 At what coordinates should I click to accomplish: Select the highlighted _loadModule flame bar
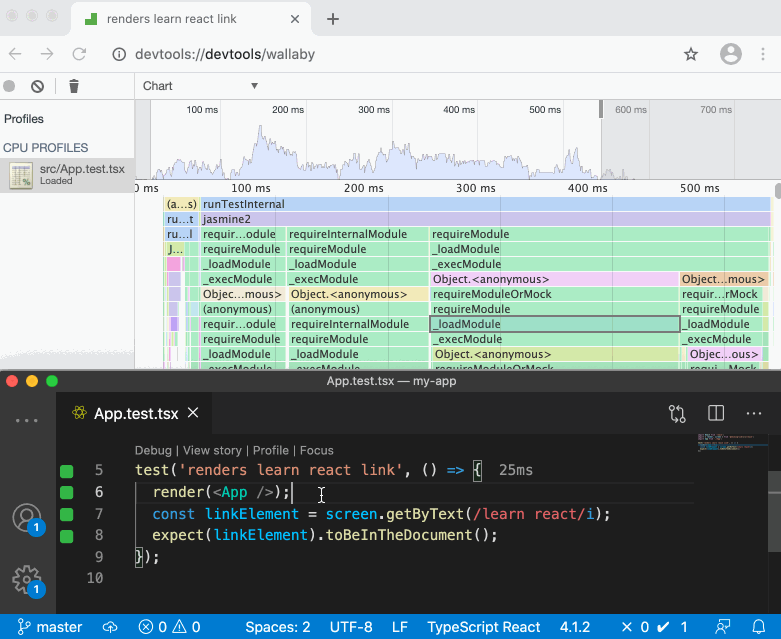[555, 324]
